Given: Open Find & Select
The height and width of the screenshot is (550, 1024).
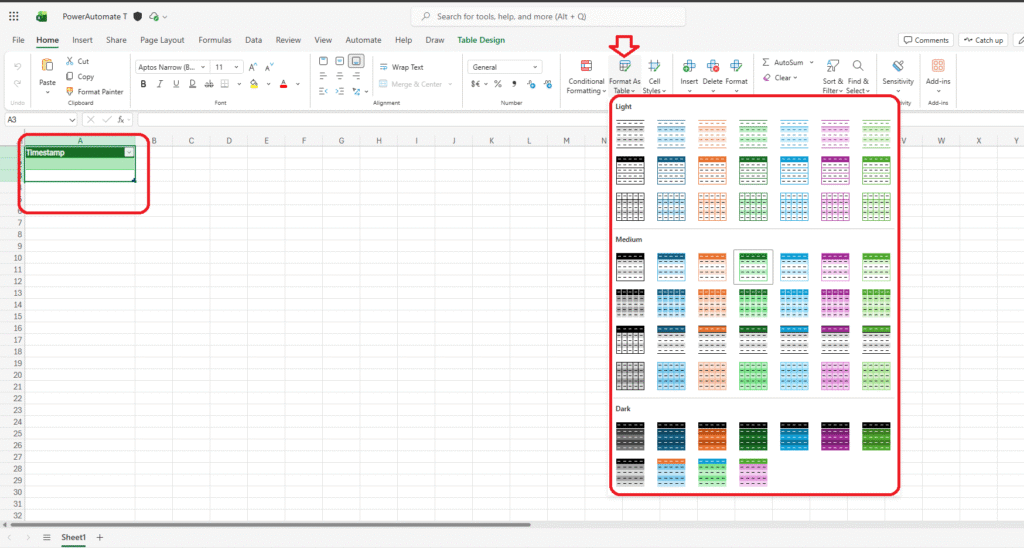Looking at the screenshot, I should click(858, 77).
